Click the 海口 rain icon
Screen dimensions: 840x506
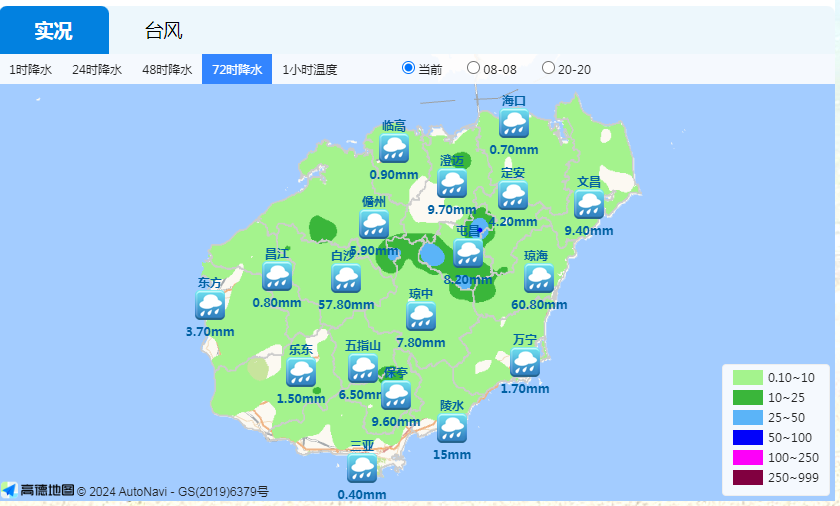(514, 123)
